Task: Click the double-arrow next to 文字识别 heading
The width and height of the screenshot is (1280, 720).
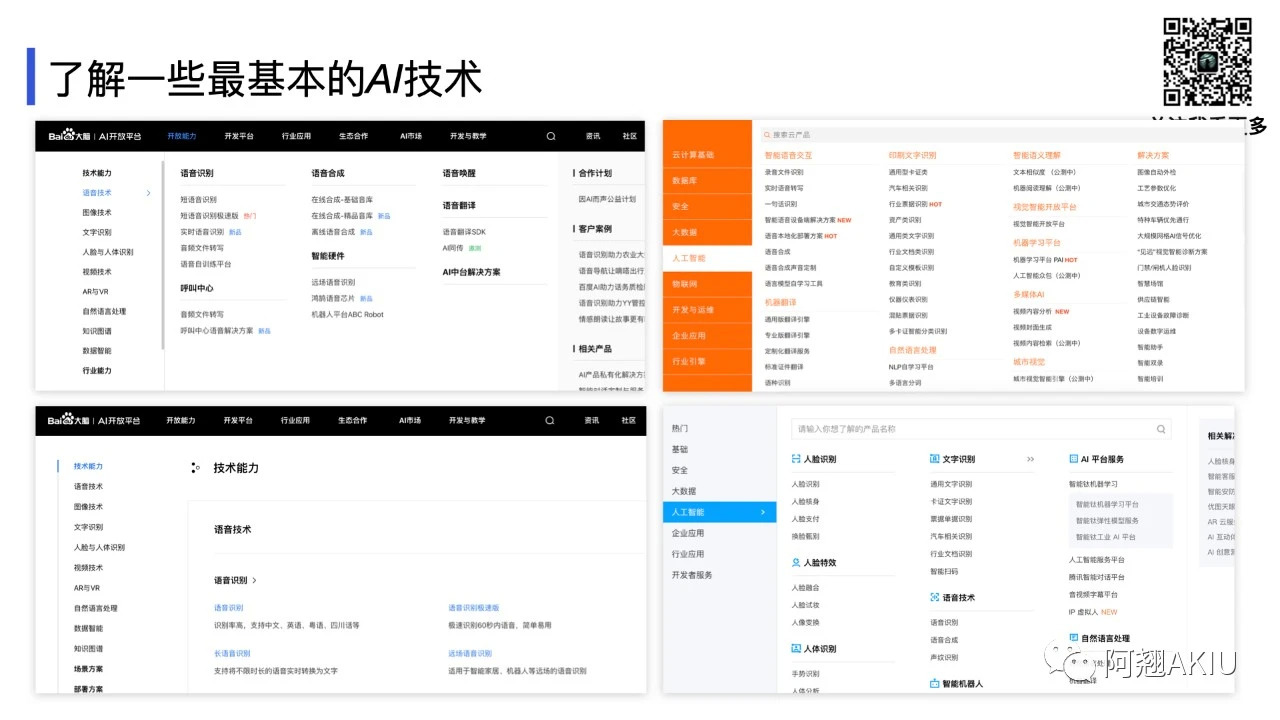Action: click(x=1030, y=460)
